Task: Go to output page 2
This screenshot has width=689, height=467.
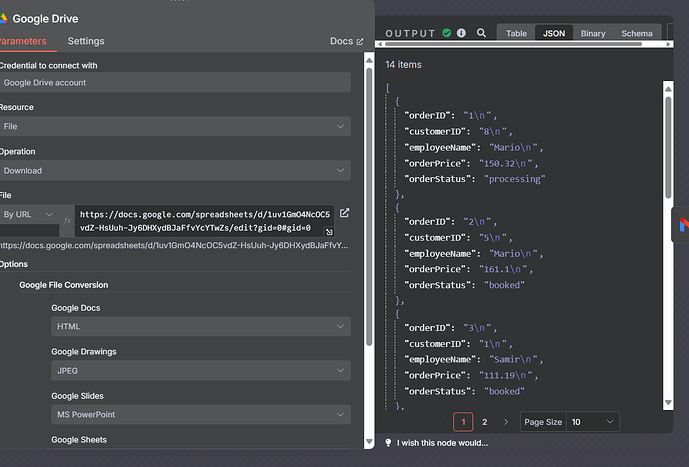Action: (484, 422)
